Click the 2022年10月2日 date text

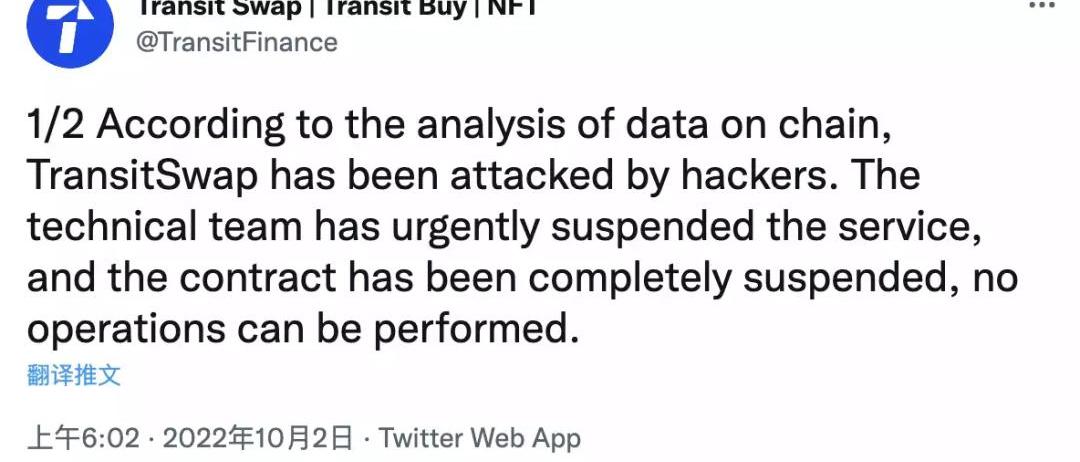257,437
